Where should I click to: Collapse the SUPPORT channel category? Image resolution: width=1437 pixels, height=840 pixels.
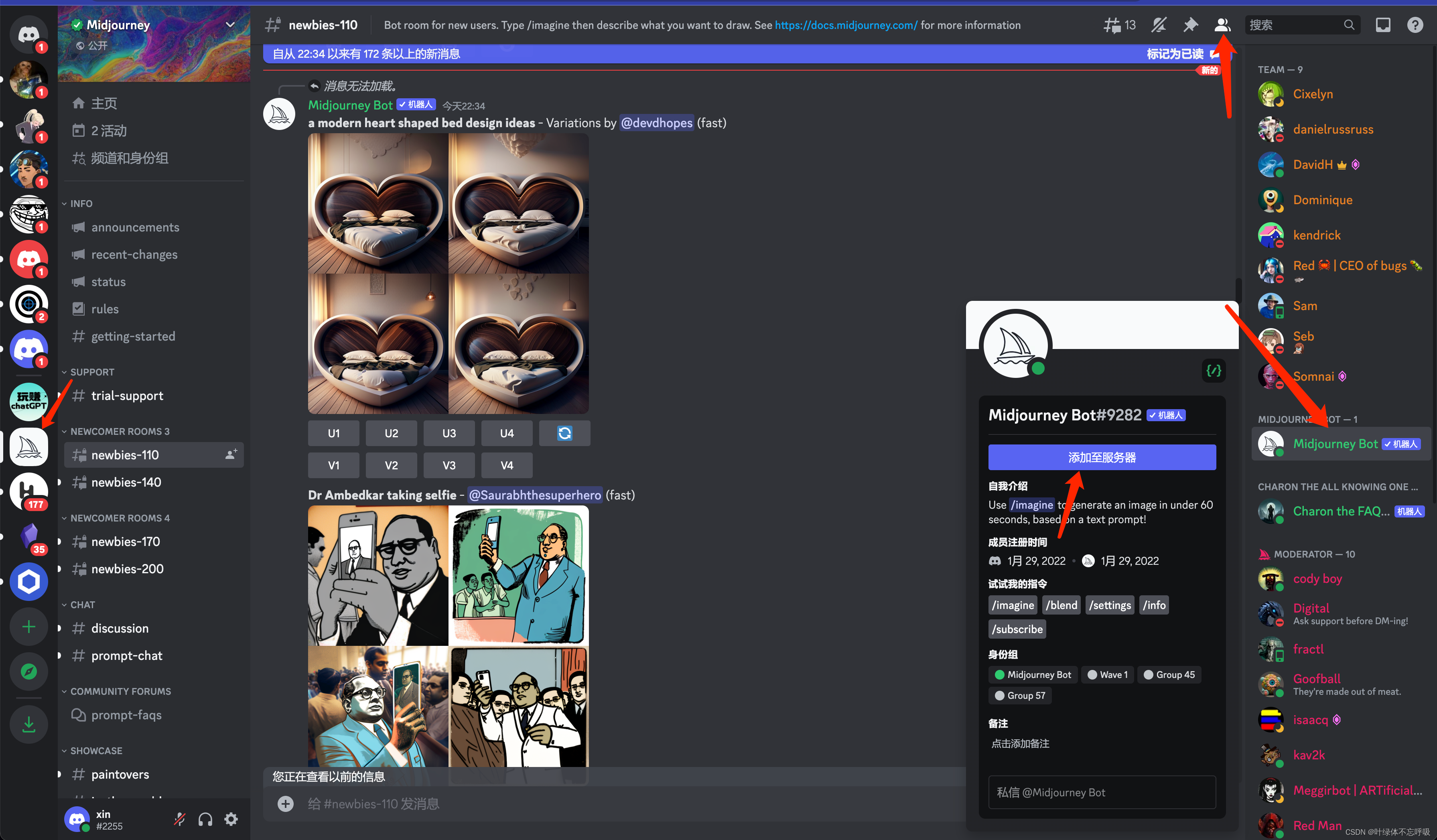click(x=92, y=372)
